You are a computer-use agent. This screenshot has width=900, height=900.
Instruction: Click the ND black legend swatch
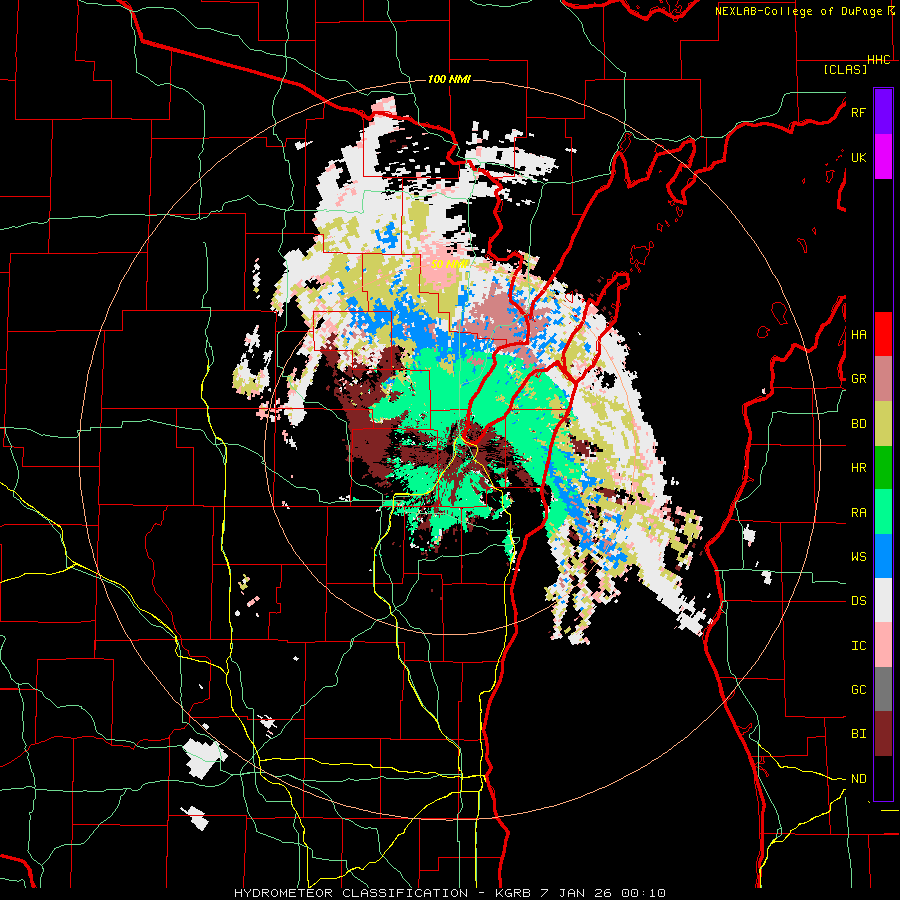(x=883, y=778)
